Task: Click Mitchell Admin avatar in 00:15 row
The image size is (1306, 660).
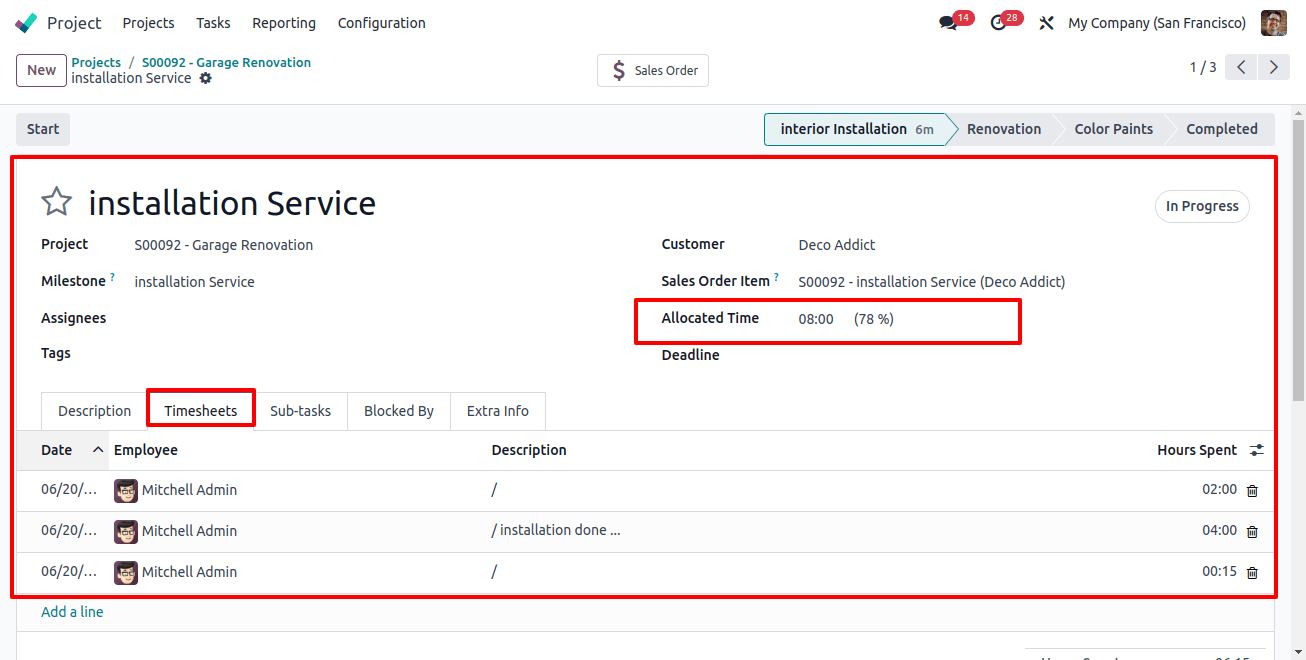Action: [126, 572]
